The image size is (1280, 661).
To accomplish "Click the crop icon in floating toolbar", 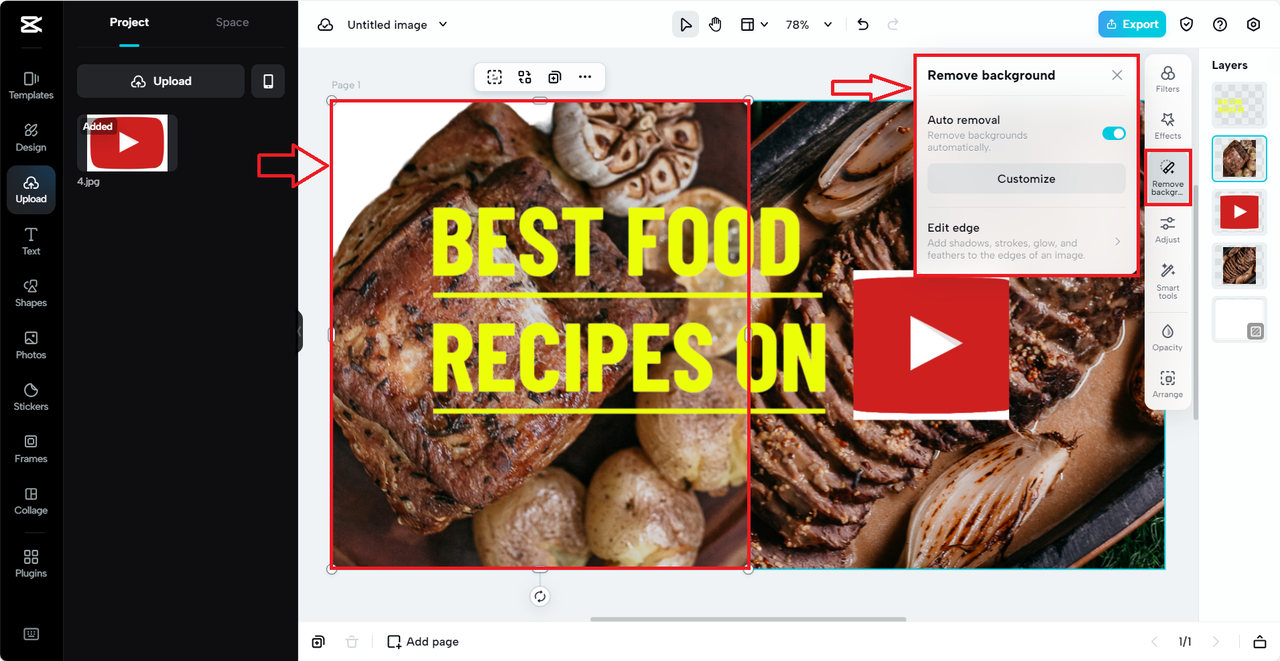I will 495,77.
